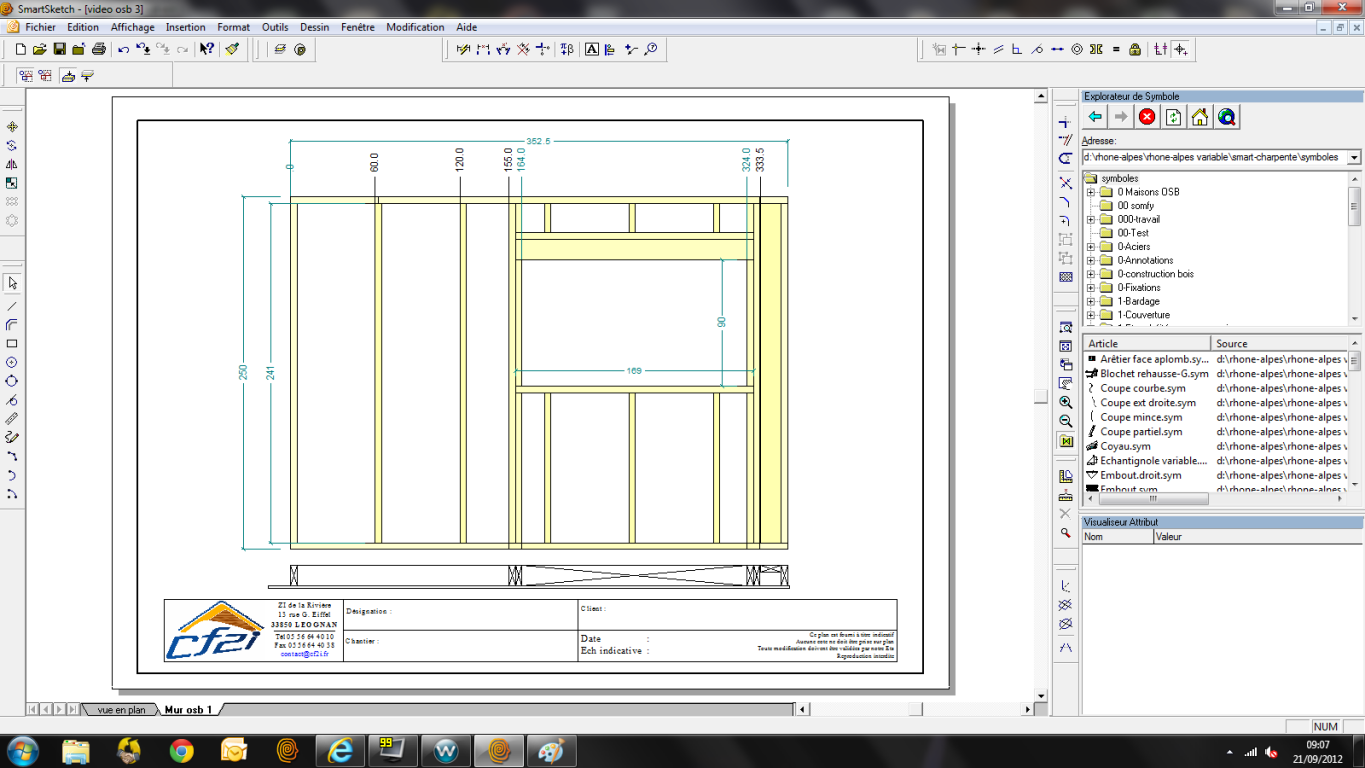Click the Print icon in toolbar
Screen dimensions: 1365x768
click(98, 49)
